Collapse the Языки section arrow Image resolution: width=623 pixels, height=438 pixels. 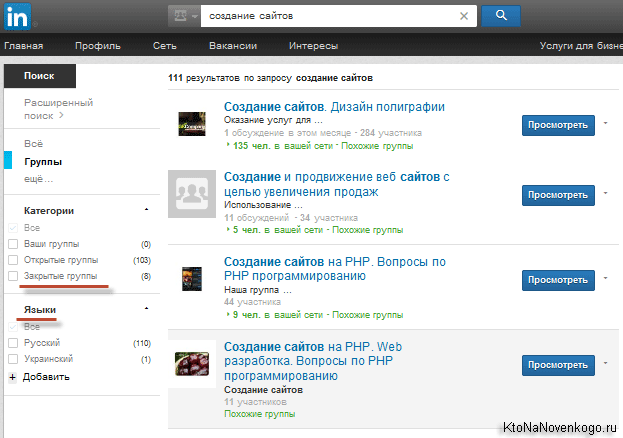(147, 308)
